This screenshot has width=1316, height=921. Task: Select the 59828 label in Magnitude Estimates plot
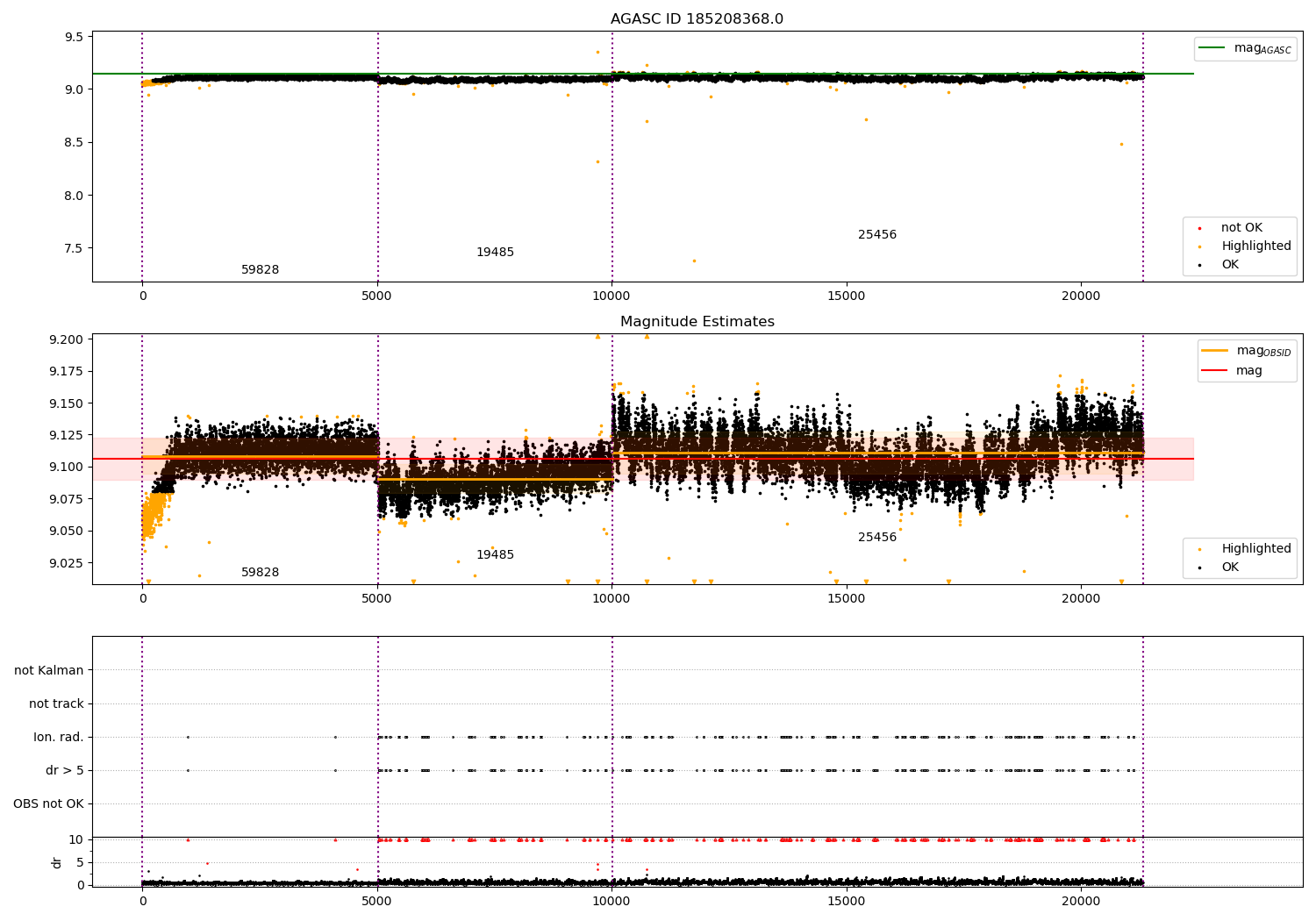(260, 573)
